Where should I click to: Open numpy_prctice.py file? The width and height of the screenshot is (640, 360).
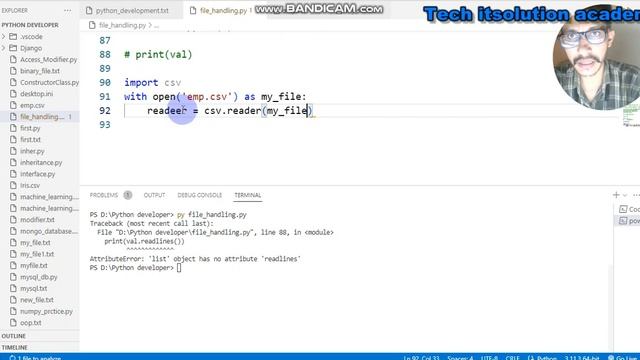coord(46,311)
